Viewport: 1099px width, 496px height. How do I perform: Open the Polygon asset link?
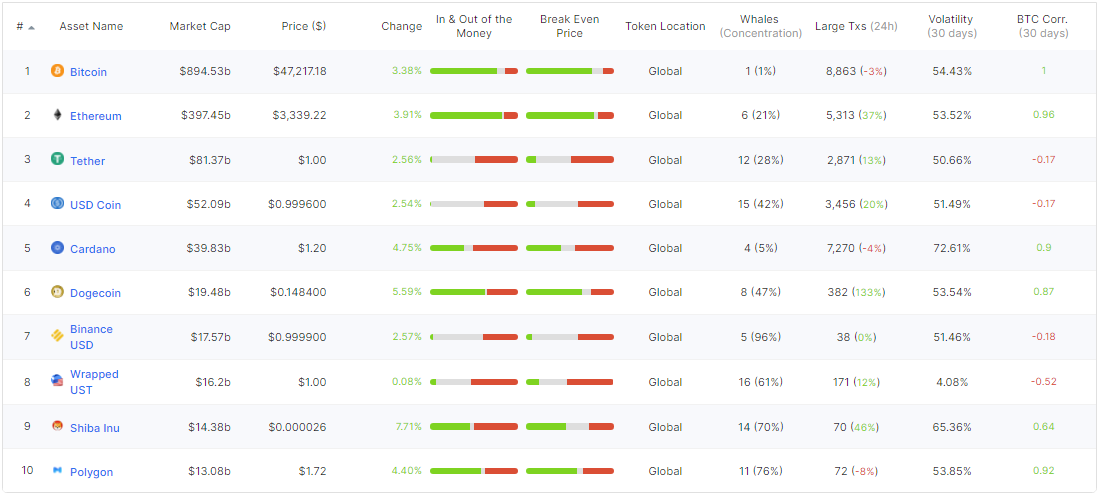pyautogui.click(x=92, y=471)
